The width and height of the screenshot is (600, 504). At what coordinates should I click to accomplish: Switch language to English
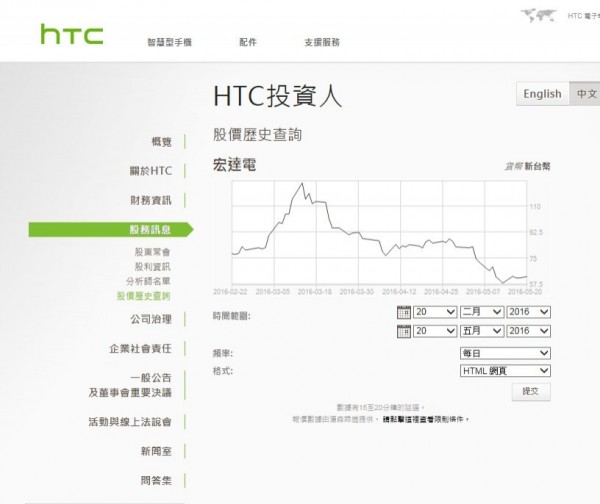(x=543, y=94)
